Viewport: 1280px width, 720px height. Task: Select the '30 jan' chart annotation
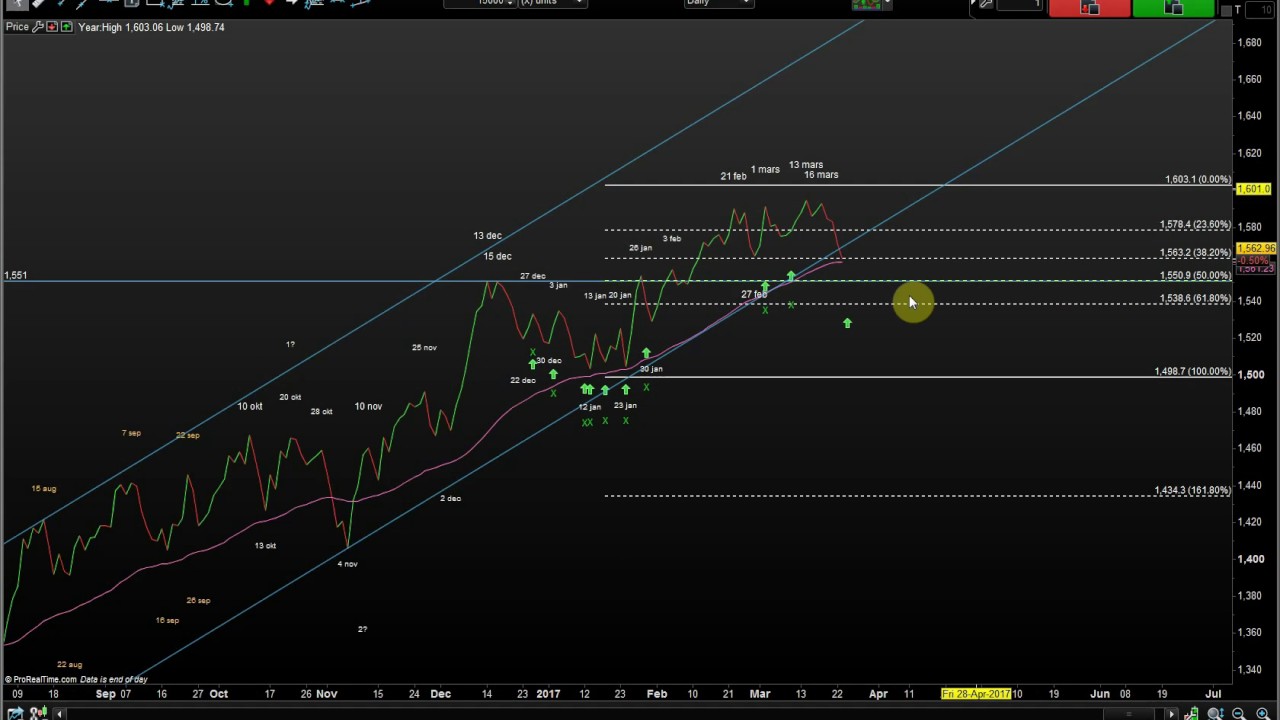651,369
